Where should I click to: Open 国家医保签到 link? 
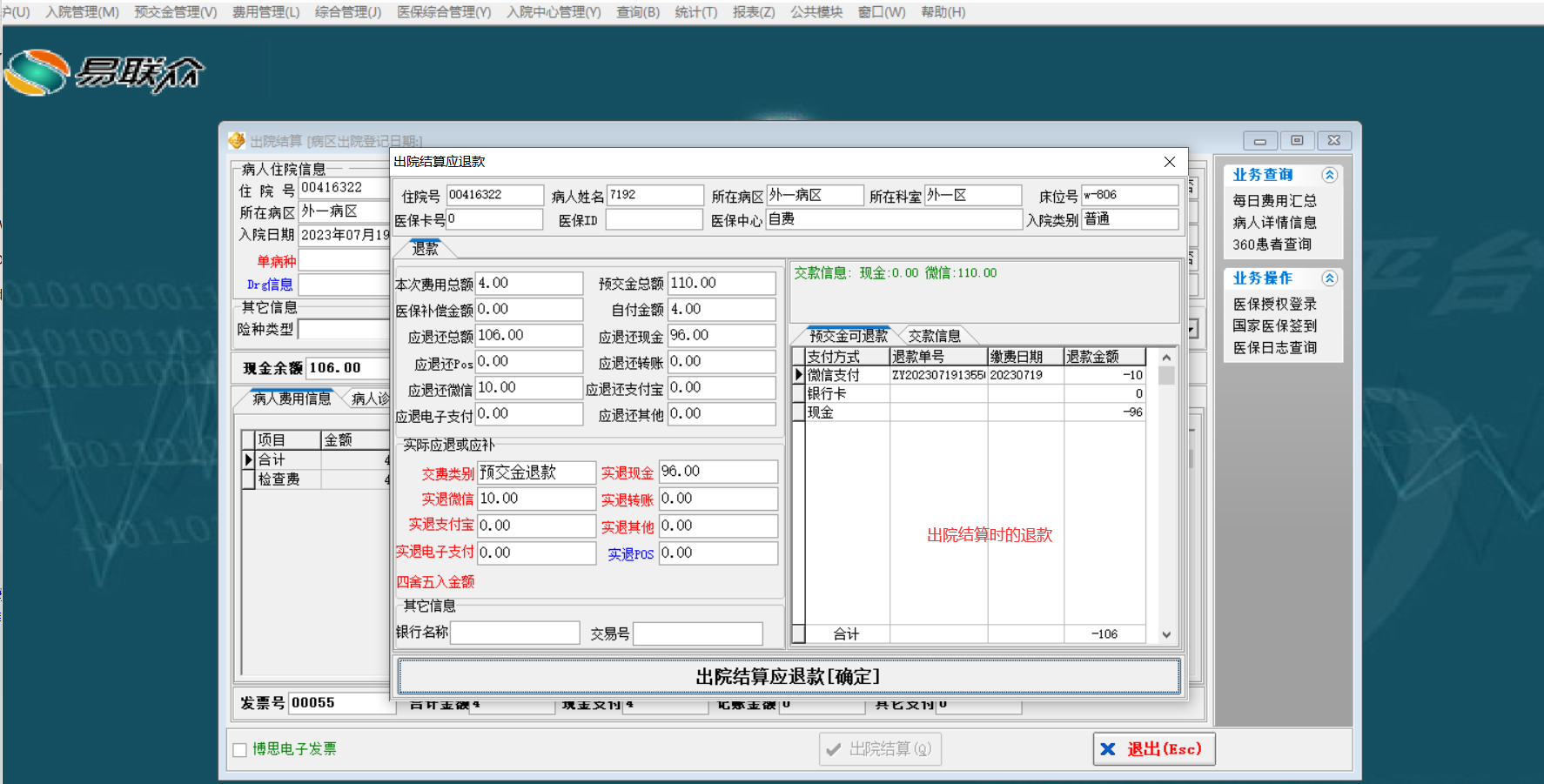coord(1274,326)
